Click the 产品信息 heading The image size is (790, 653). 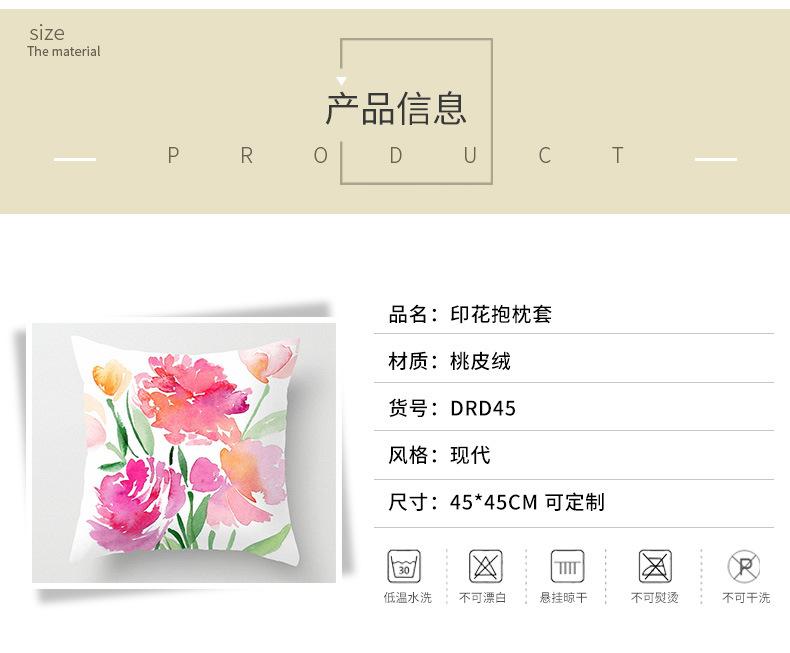tap(396, 109)
